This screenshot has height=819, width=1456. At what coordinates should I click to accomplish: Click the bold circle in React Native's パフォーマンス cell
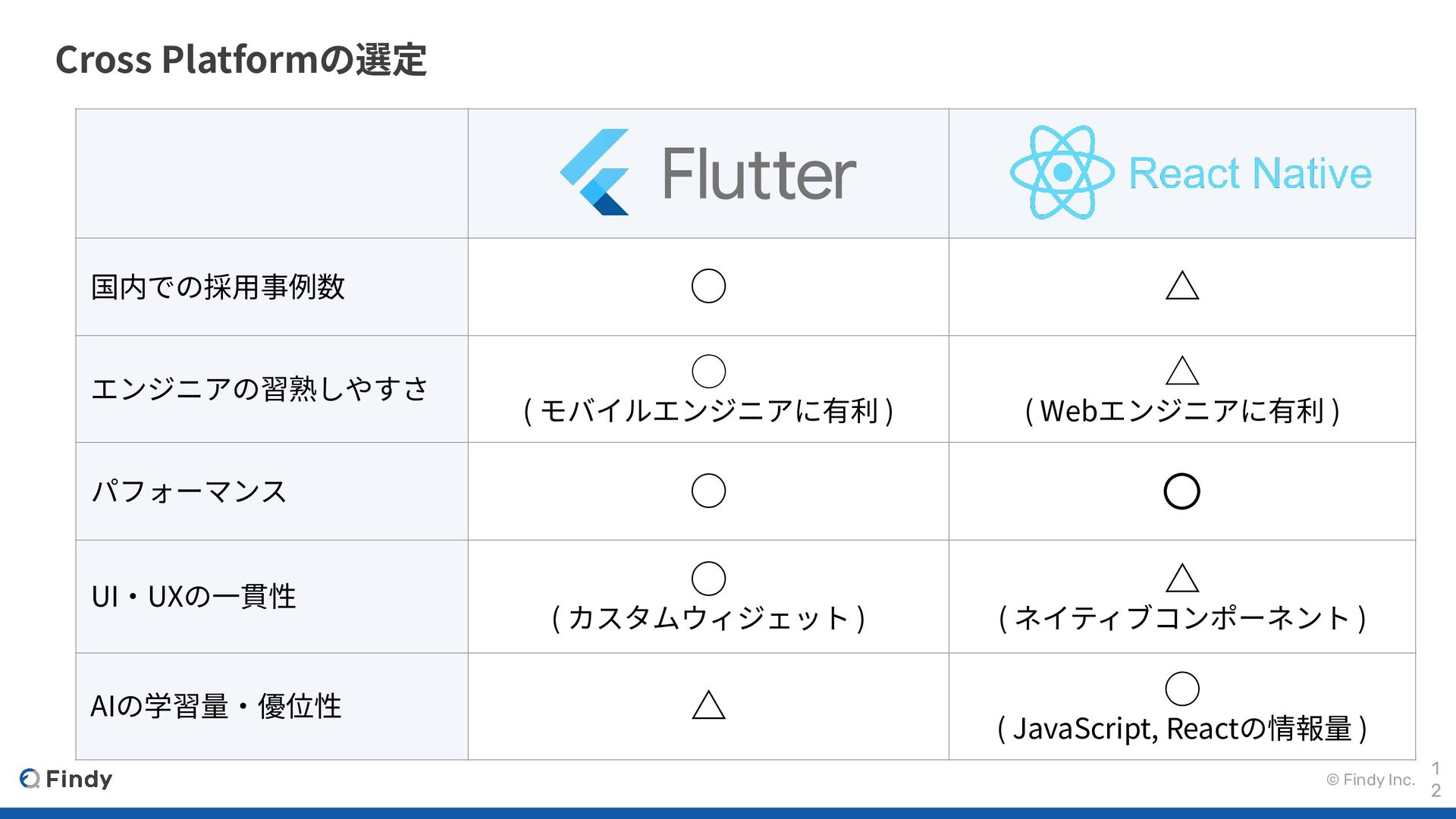pos(1181,491)
